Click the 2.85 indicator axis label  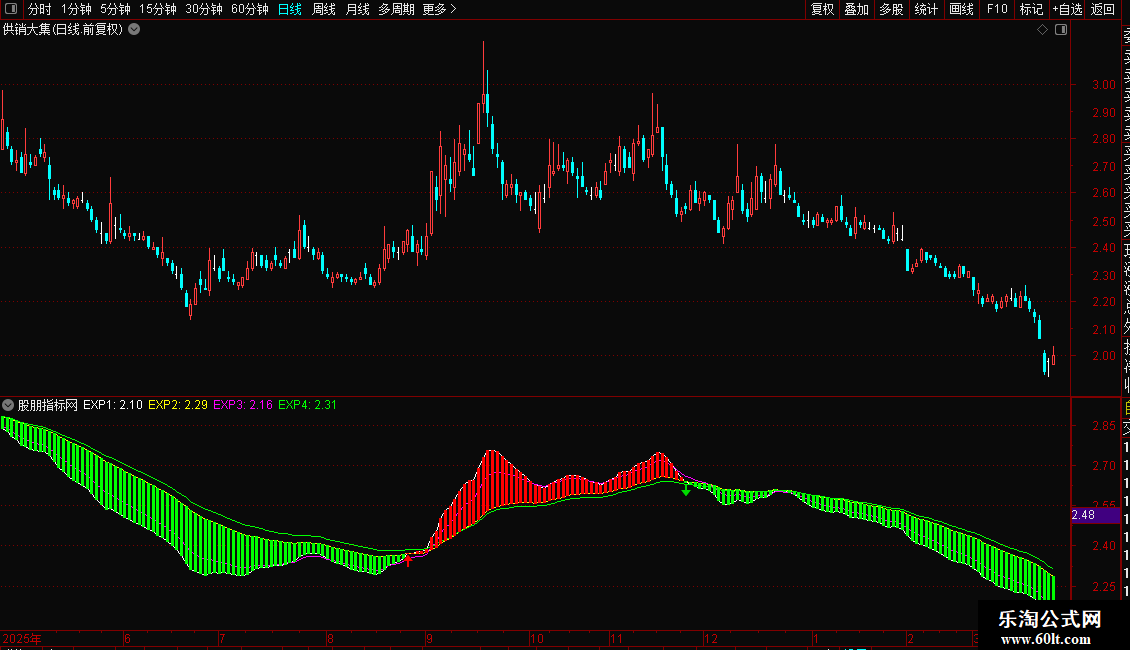(1104, 426)
